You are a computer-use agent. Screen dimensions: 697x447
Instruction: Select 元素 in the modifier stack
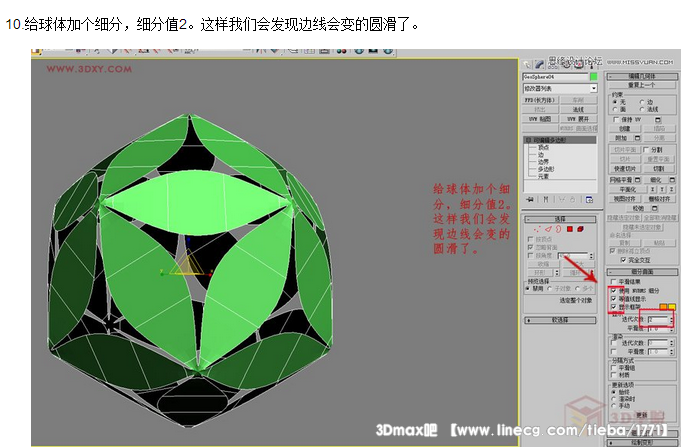(543, 176)
